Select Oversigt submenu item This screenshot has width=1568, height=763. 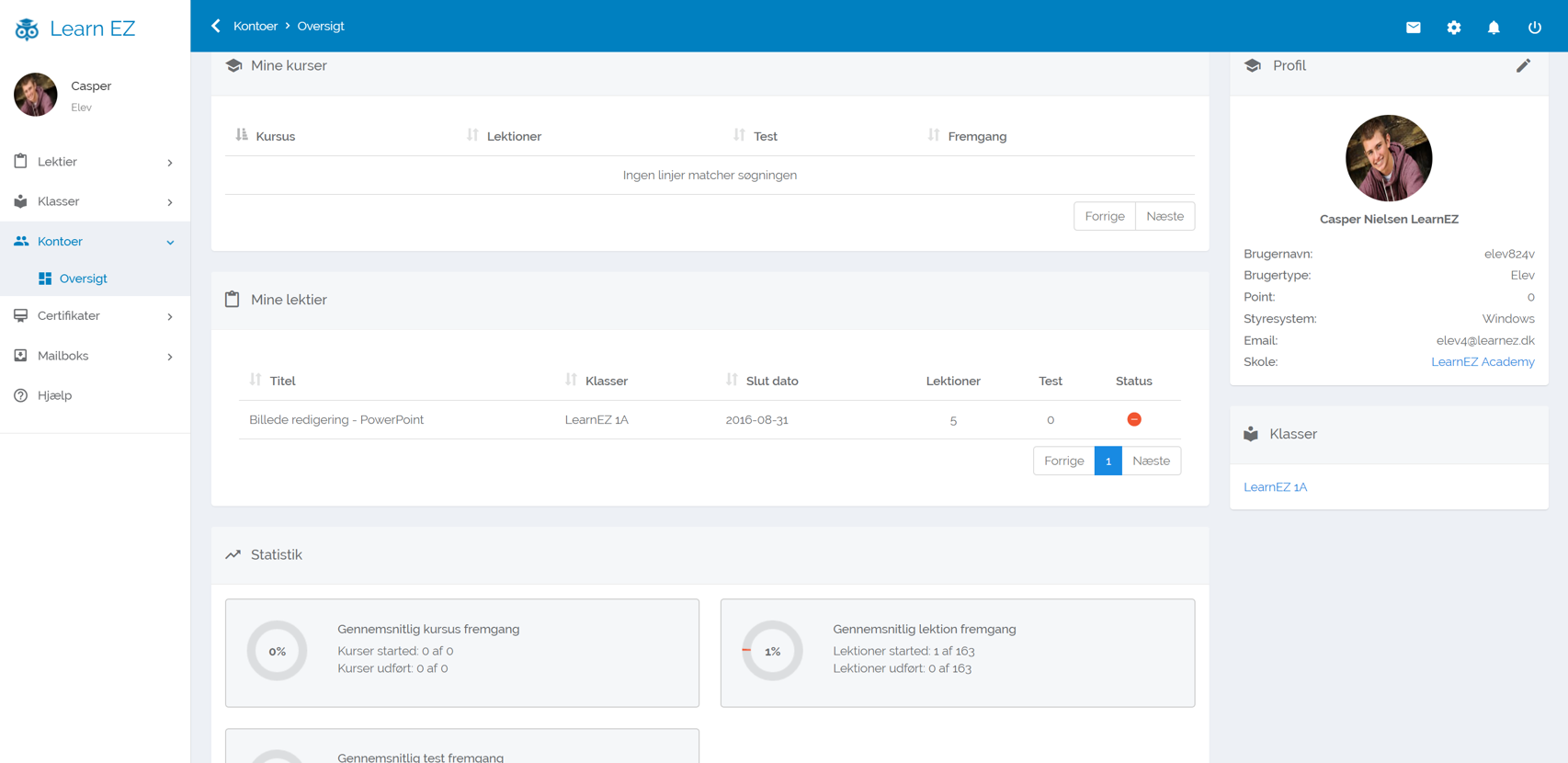pyautogui.click(x=83, y=279)
